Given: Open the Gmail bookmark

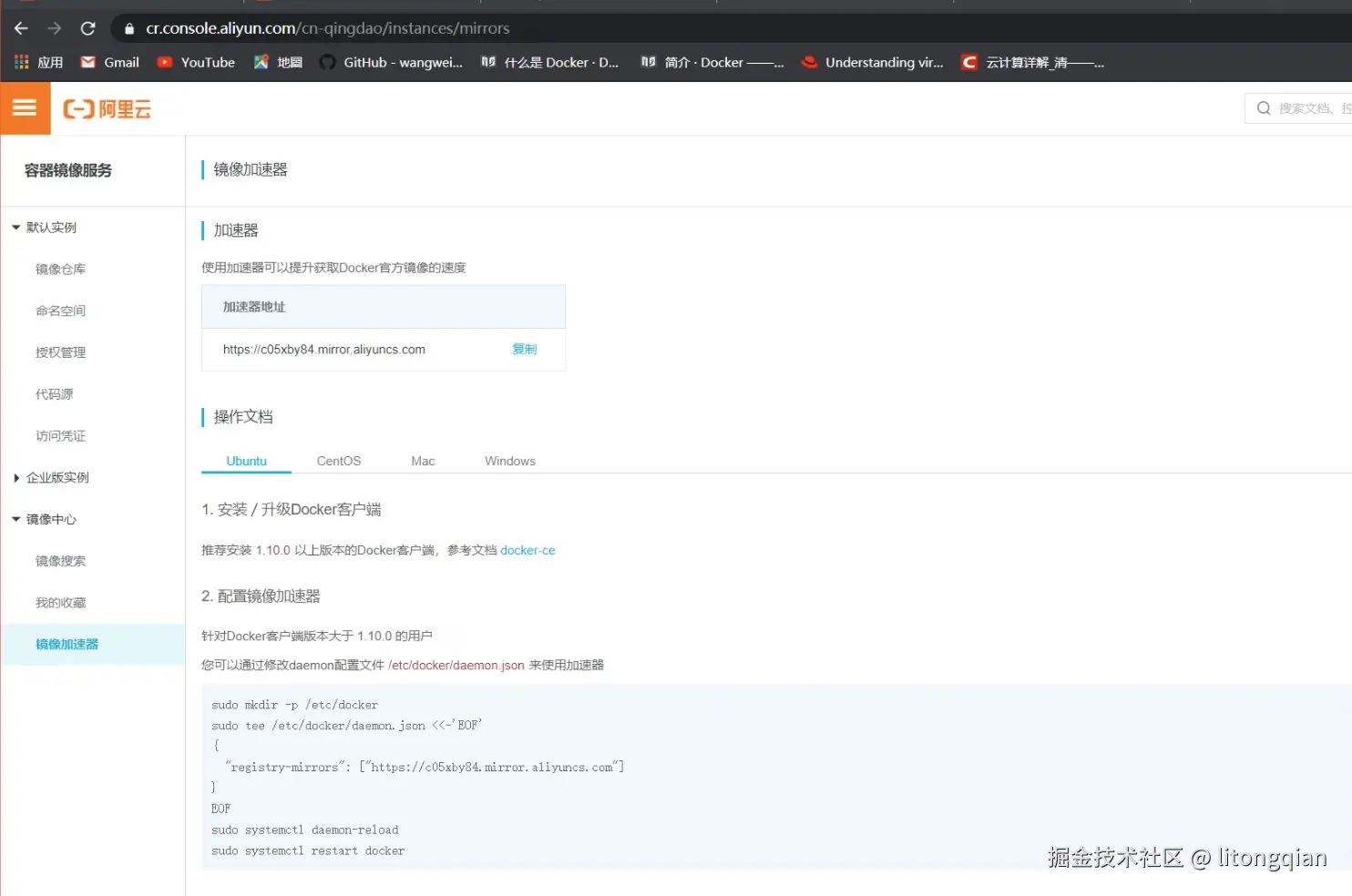Looking at the screenshot, I should (x=110, y=62).
